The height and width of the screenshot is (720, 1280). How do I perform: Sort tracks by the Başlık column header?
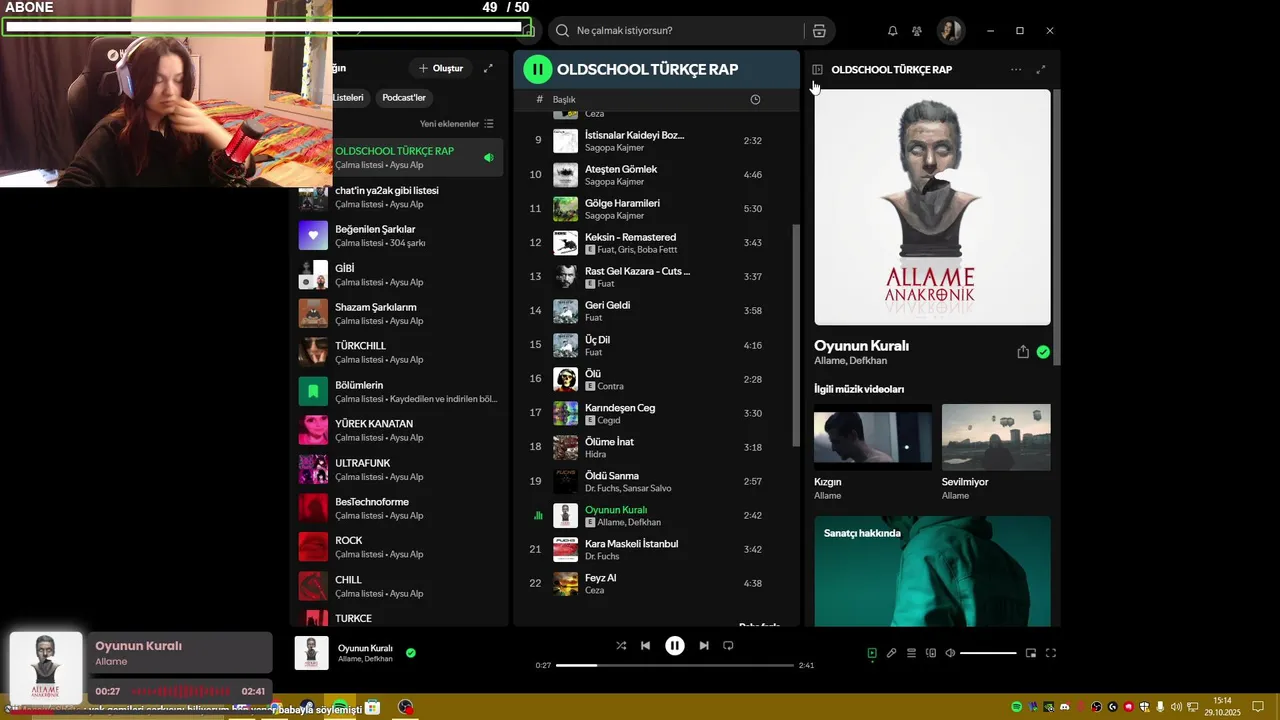564,100
